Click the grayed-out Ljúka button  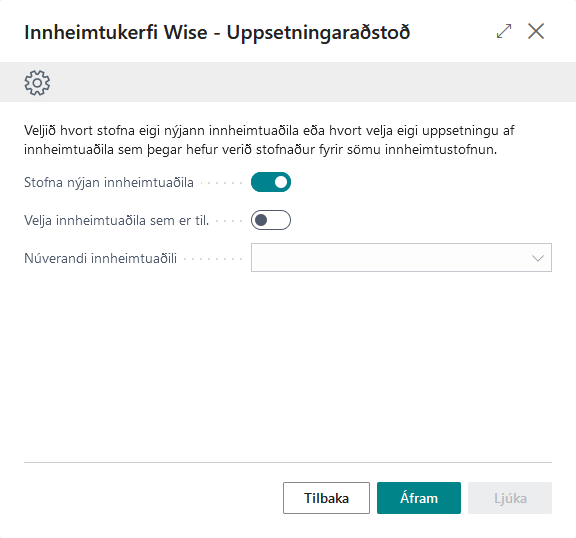click(510, 498)
